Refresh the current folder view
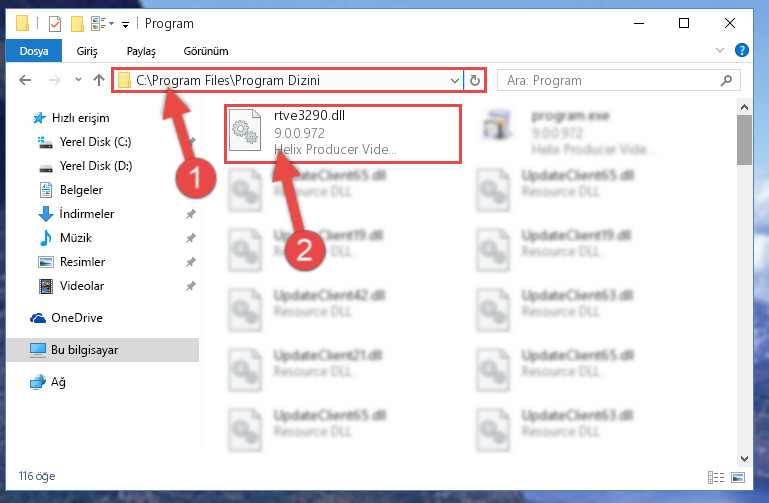The width and height of the screenshot is (769, 503). click(x=475, y=80)
